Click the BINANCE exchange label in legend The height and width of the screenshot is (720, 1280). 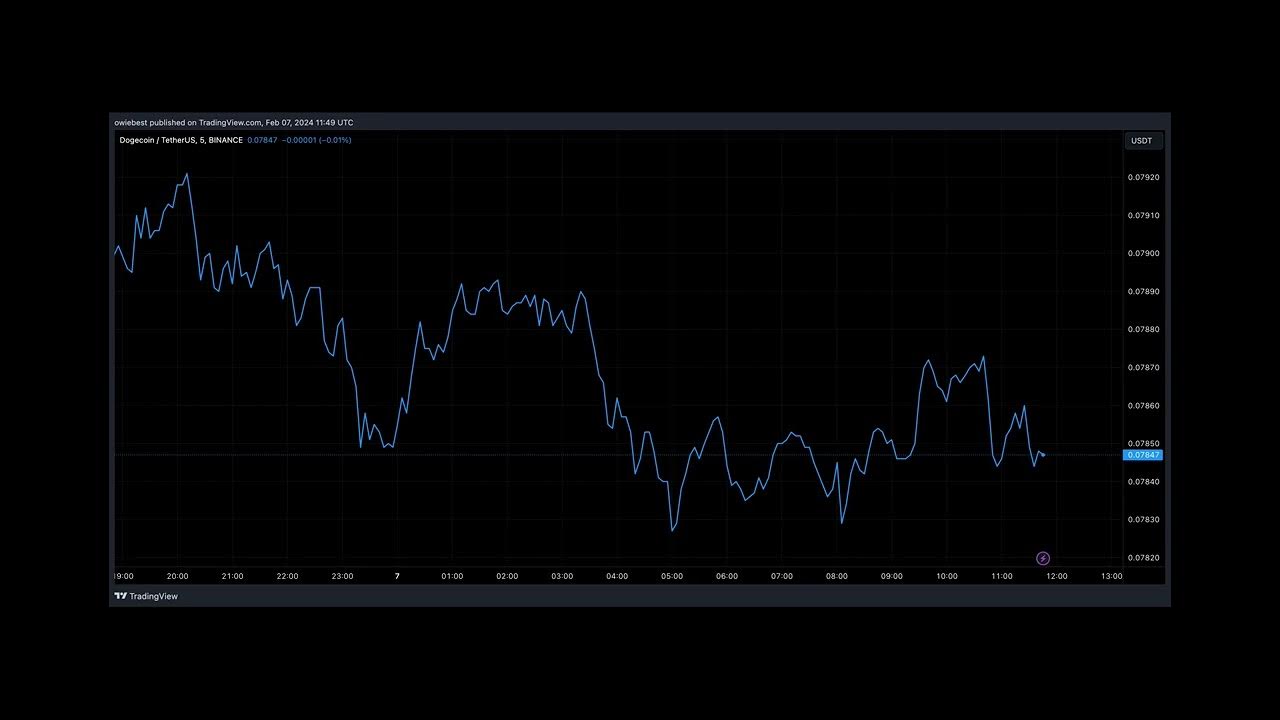tap(225, 140)
